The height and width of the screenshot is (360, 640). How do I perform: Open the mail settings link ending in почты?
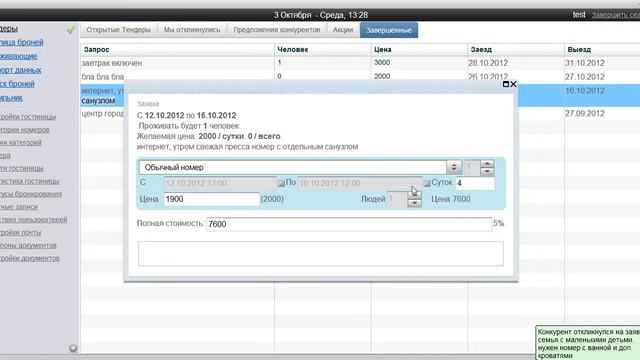pos(20,233)
